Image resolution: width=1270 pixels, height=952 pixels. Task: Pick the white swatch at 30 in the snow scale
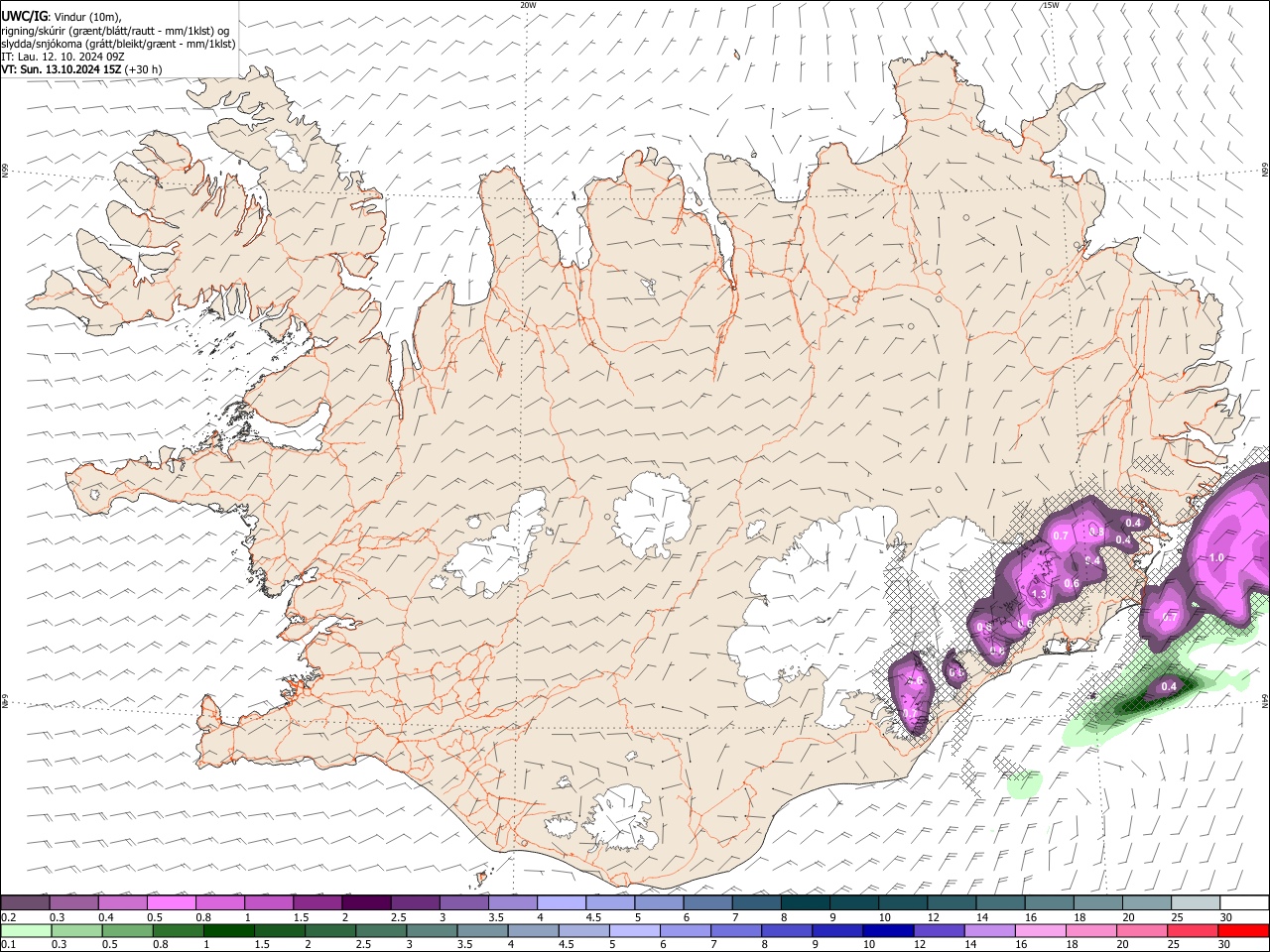tap(1243, 903)
